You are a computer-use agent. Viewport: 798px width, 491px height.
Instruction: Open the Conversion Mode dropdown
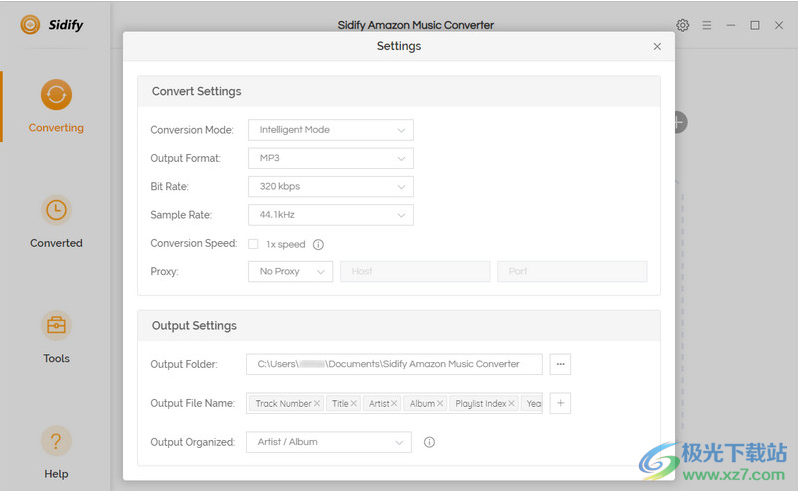[x=331, y=130]
